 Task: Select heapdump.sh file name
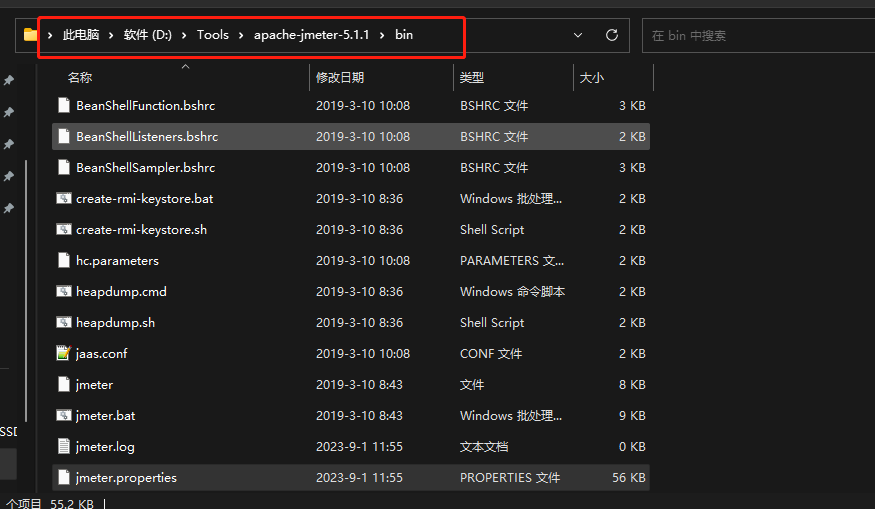click(x=116, y=323)
